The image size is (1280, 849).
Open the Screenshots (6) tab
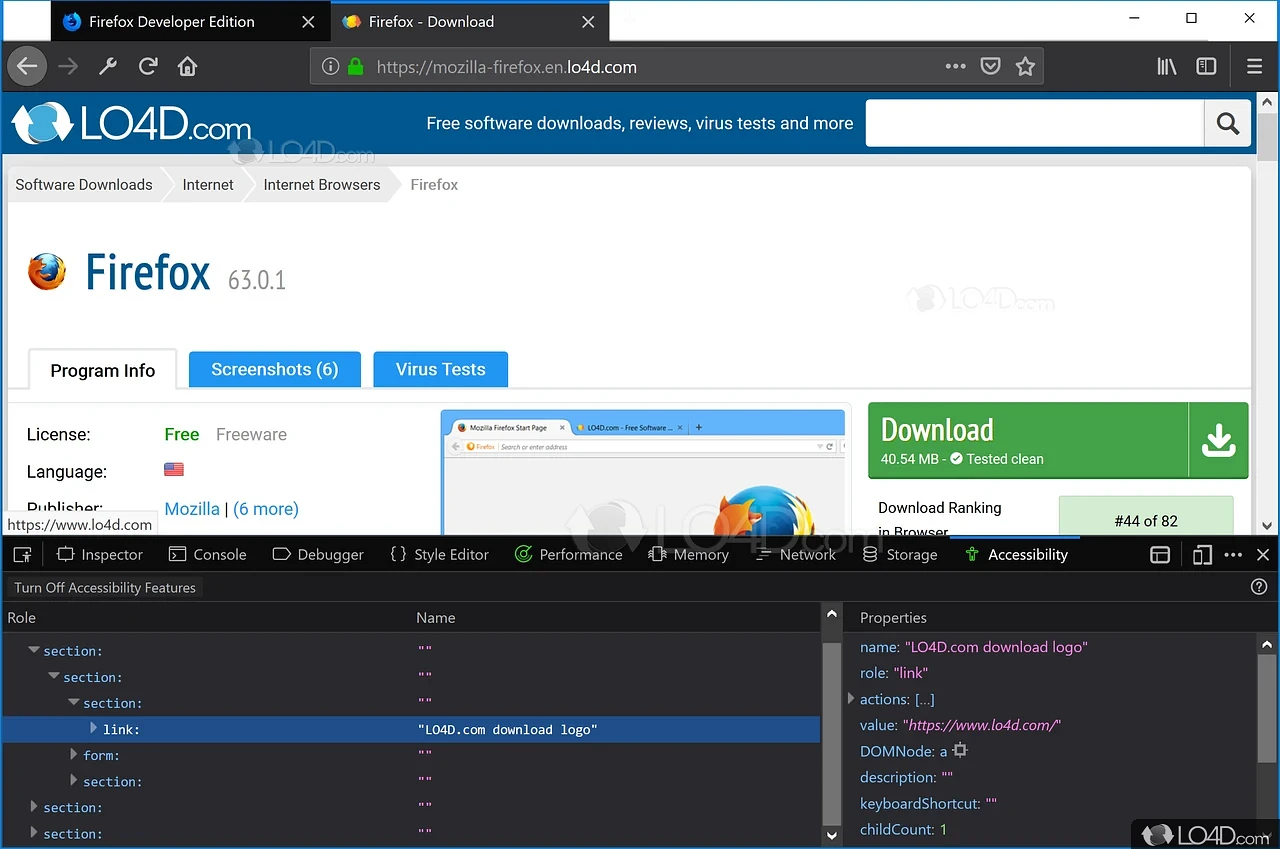click(274, 369)
